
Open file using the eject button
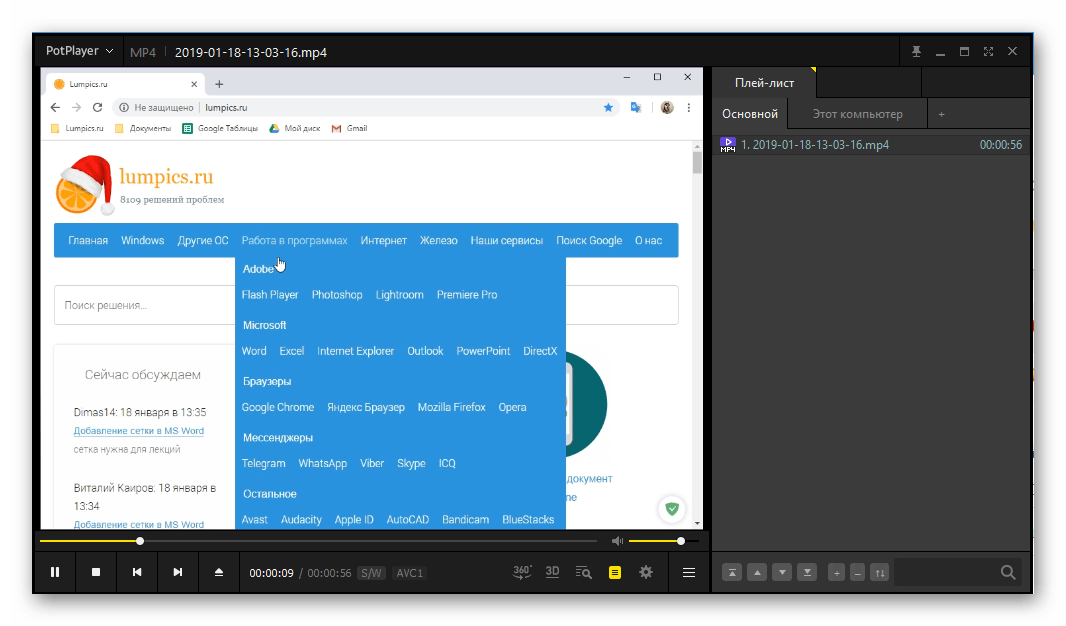(x=218, y=572)
